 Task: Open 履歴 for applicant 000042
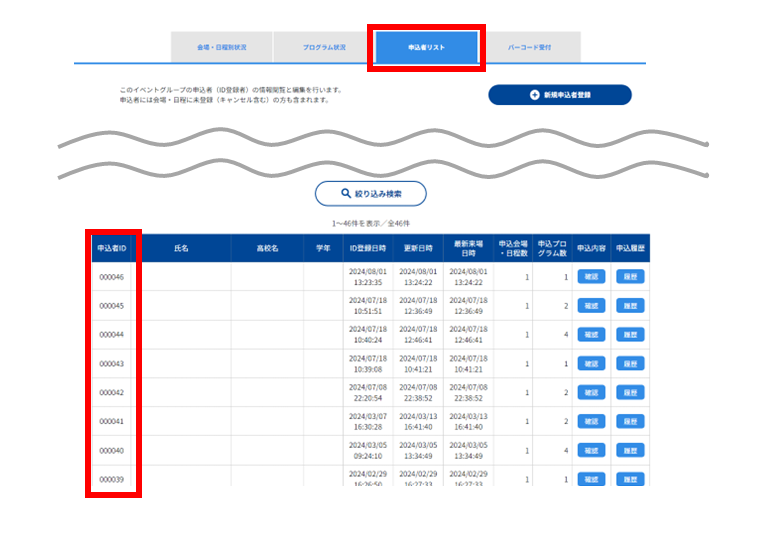[630, 392]
